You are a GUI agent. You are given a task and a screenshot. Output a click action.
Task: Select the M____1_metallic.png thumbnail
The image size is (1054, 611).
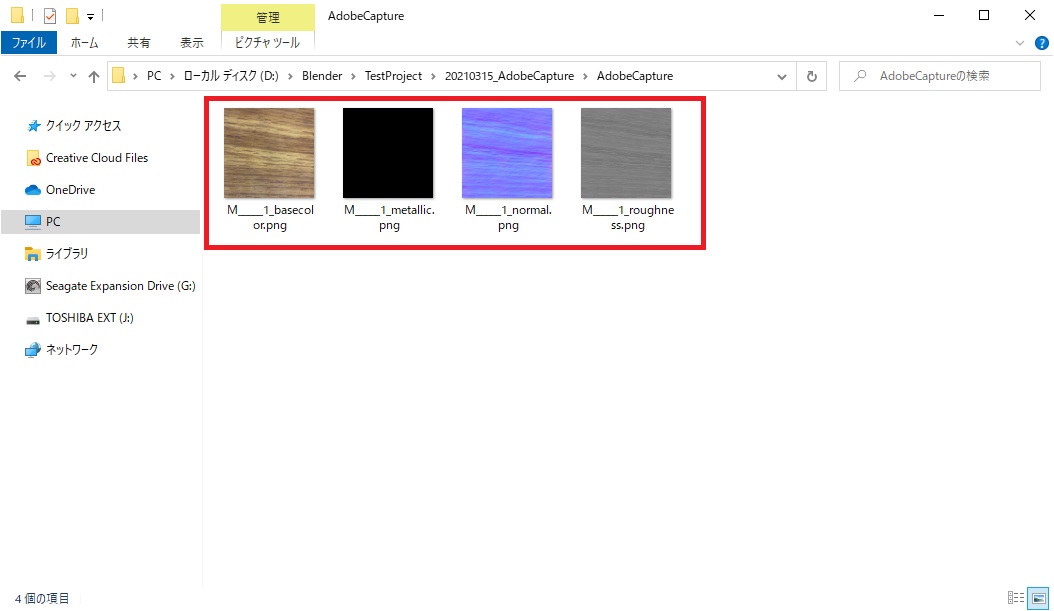tap(388, 152)
